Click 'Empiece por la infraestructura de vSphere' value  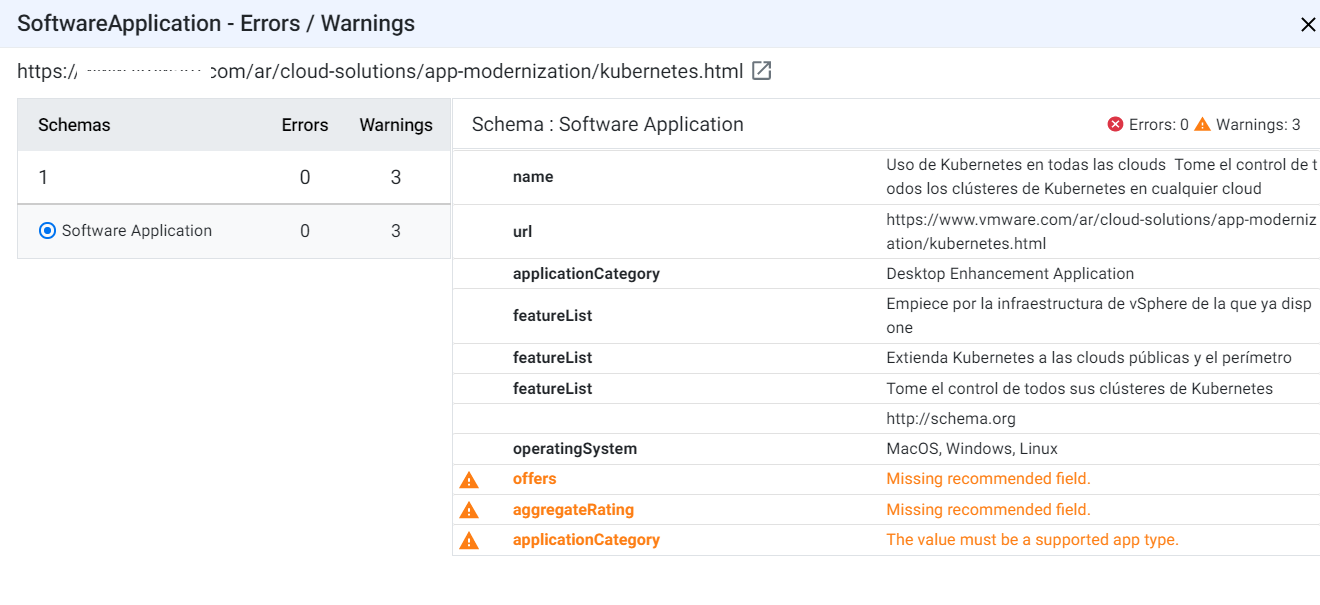pyautogui.click(x=1099, y=316)
